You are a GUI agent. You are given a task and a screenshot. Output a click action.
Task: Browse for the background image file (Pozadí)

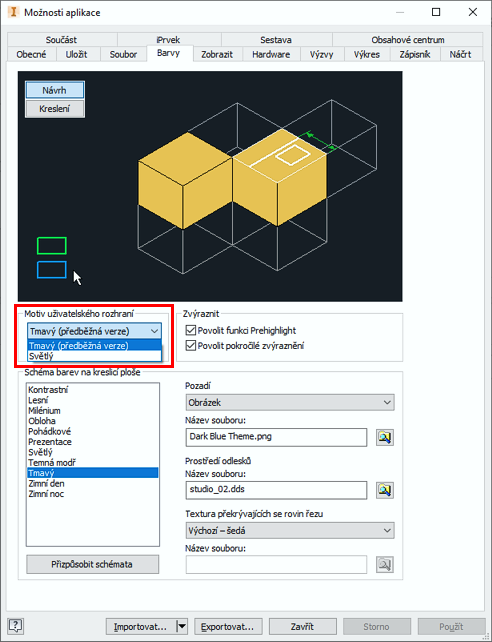(x=384, y=437)
